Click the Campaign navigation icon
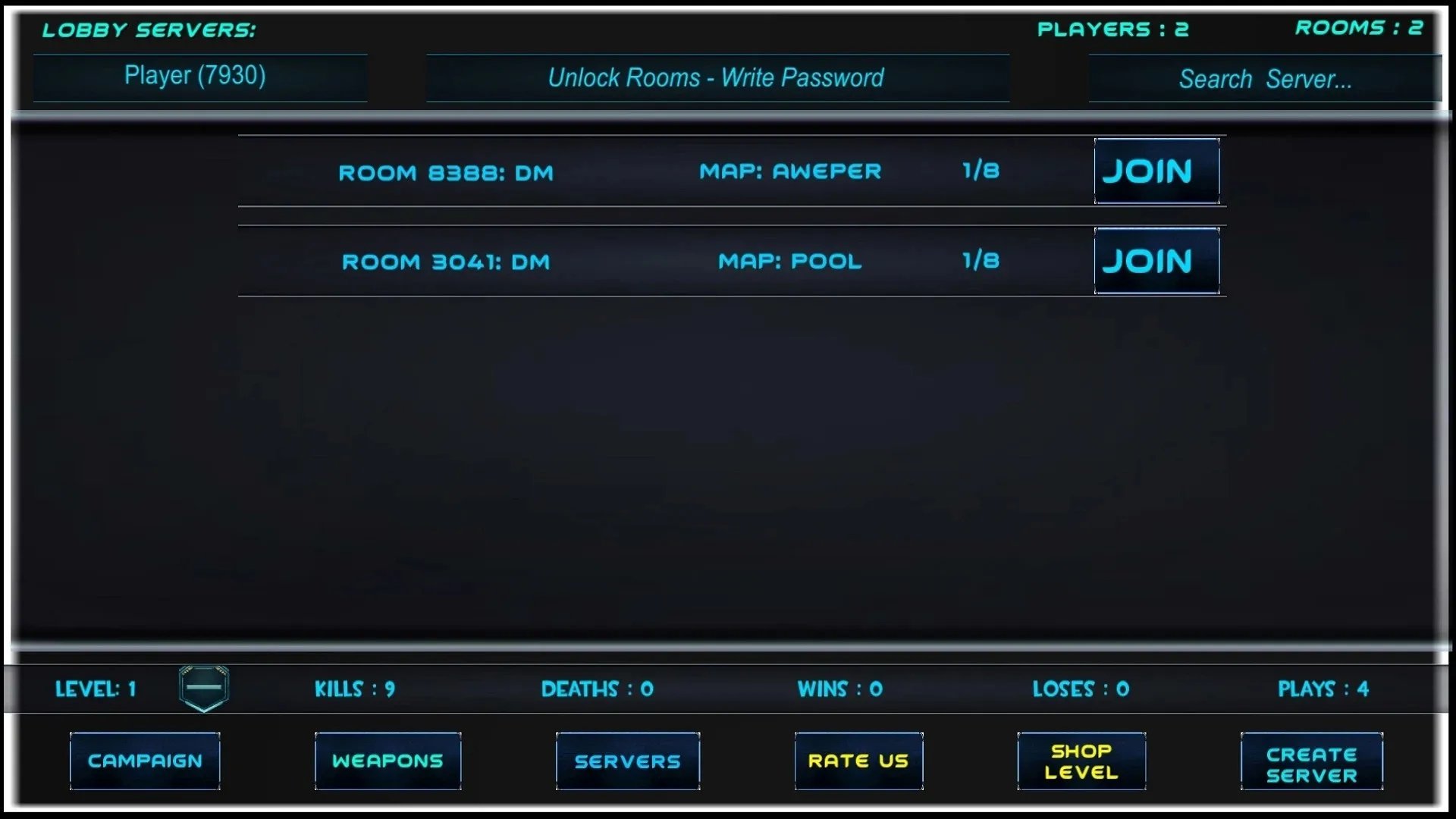 coord(144,760)
